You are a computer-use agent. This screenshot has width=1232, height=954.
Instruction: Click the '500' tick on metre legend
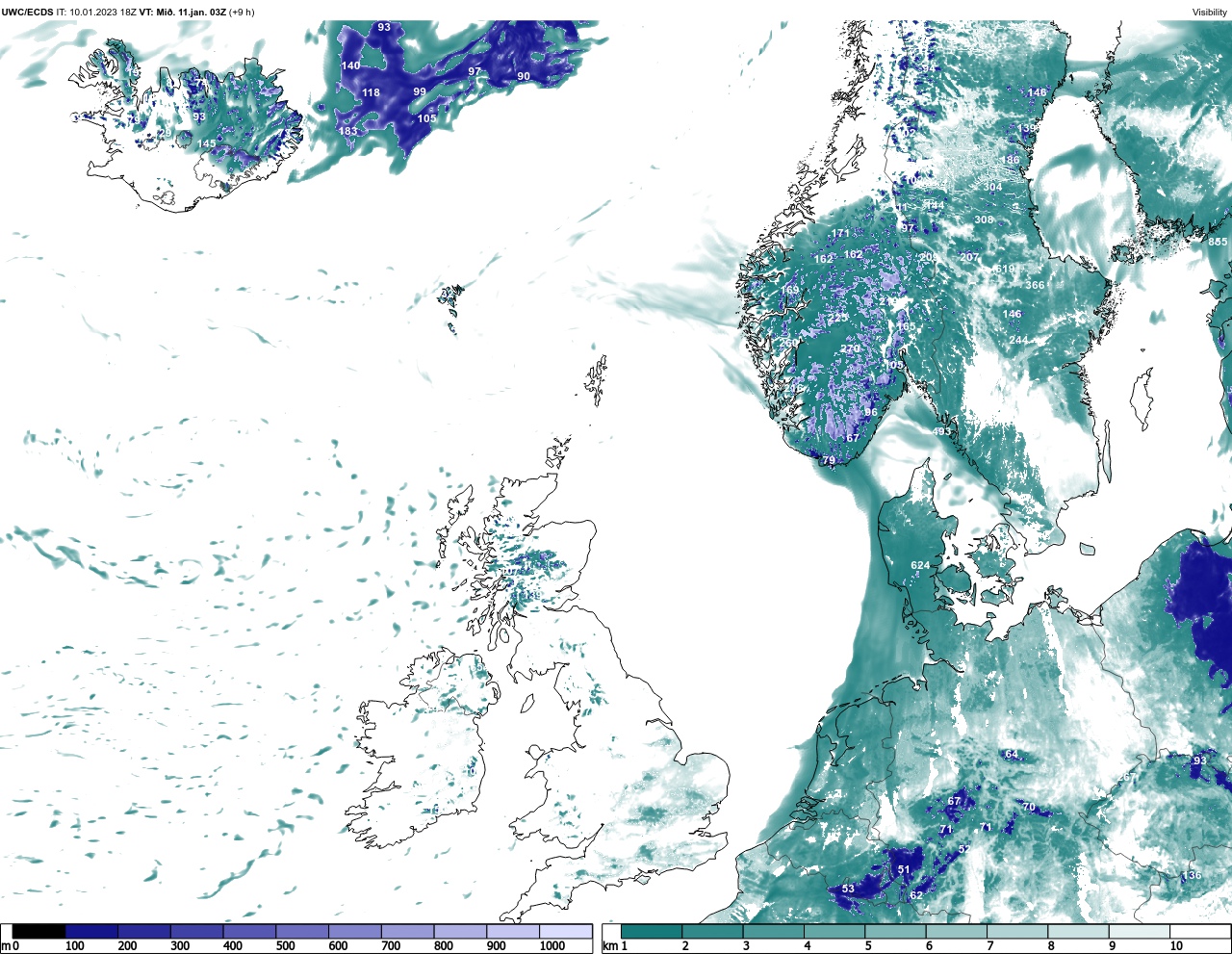pos(286,946)
